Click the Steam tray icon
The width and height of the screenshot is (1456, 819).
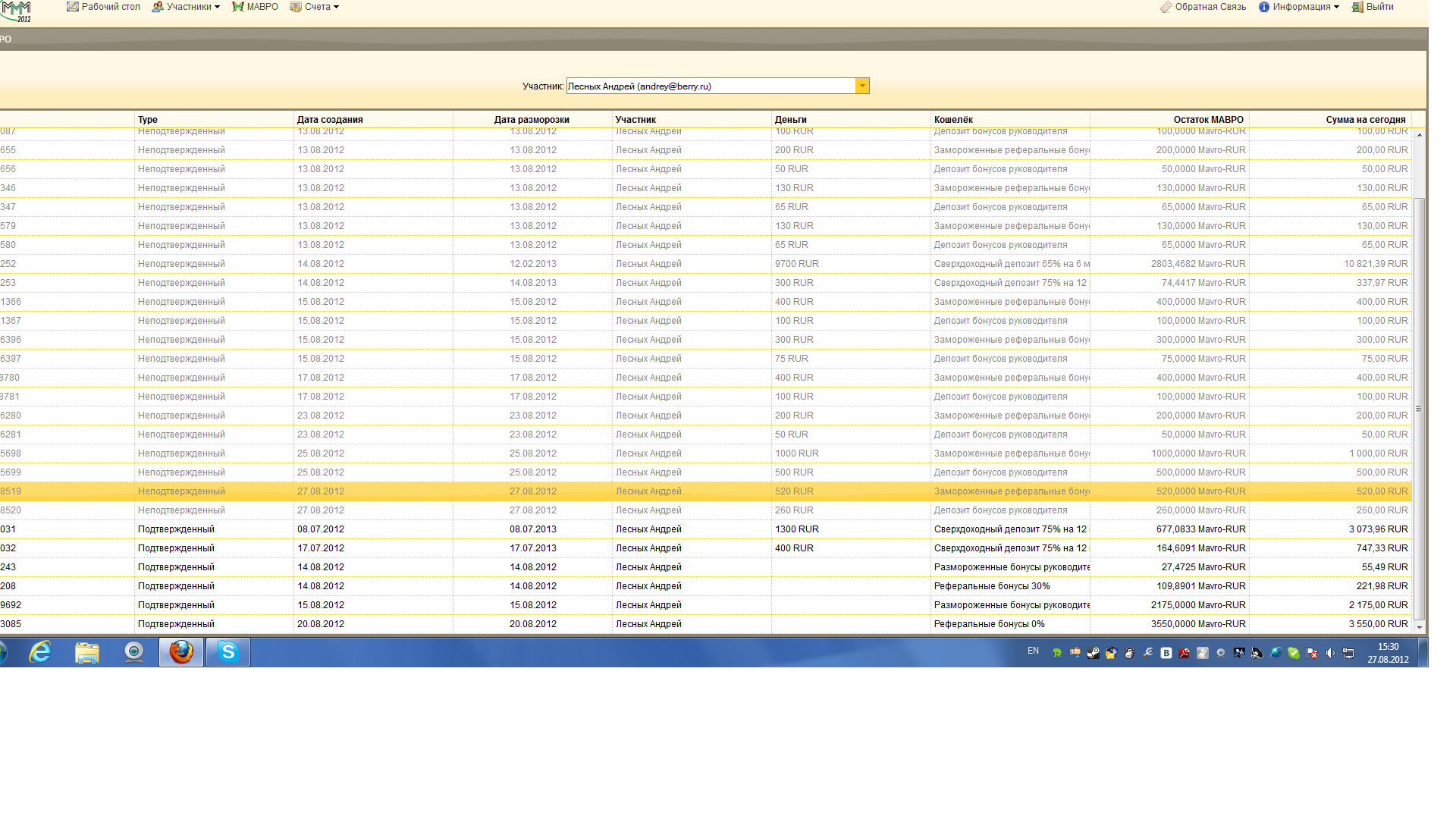[1094, 653]
